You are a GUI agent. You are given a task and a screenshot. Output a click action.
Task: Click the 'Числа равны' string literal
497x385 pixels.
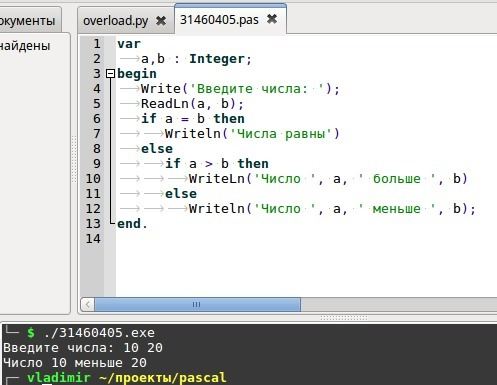click(281, 134)
